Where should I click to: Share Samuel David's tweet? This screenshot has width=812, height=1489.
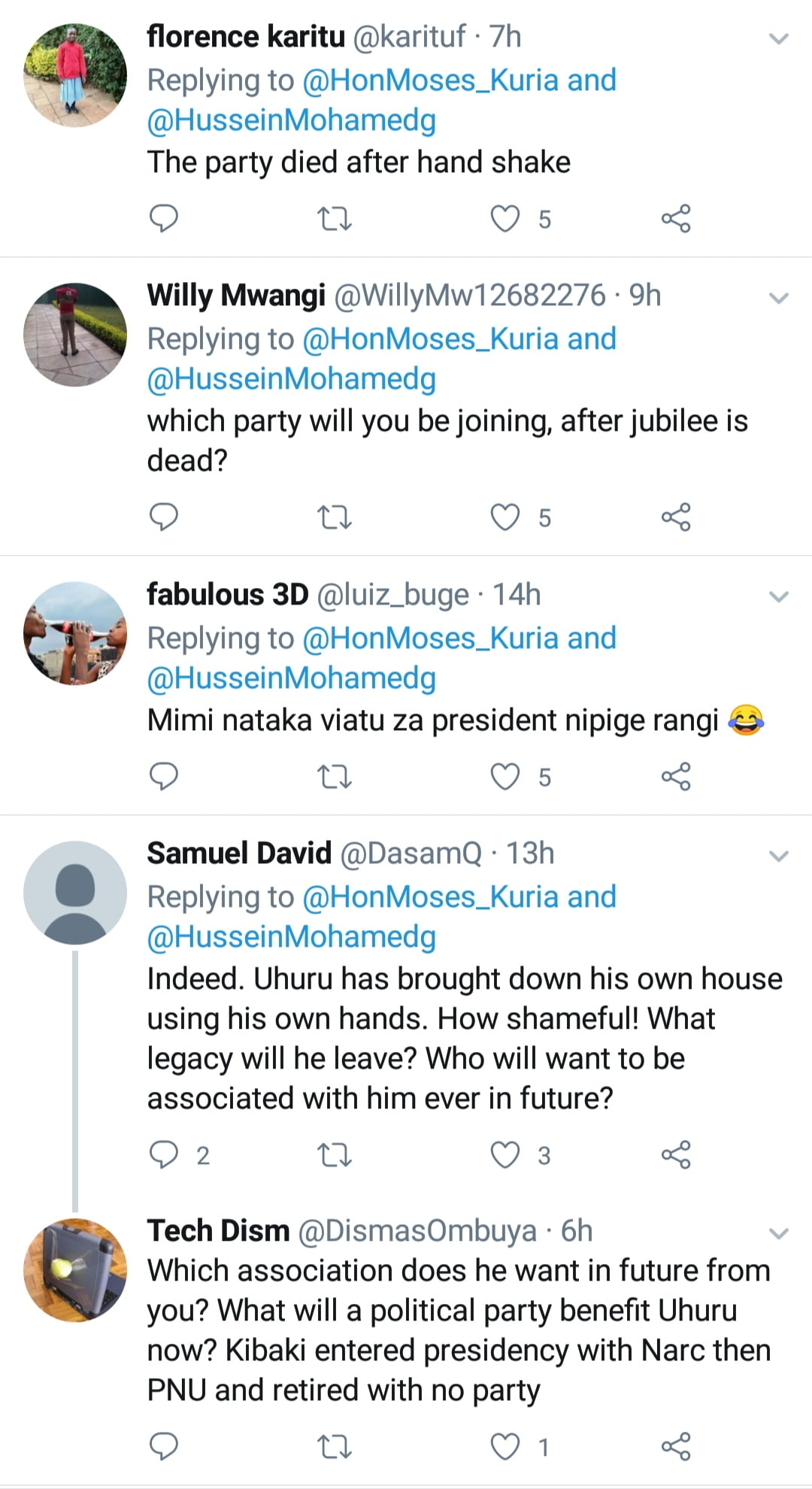pyautogui.click(x=675, y=1154)
